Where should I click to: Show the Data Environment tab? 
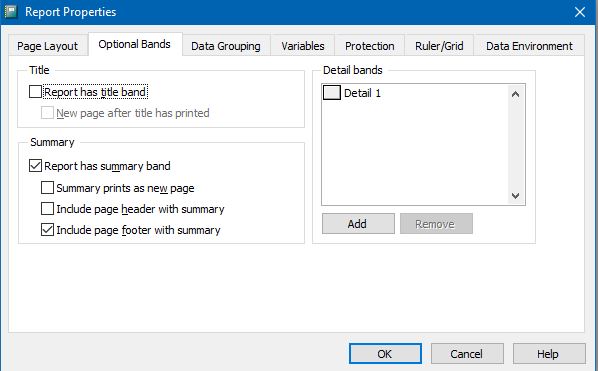tap(529, 46)
